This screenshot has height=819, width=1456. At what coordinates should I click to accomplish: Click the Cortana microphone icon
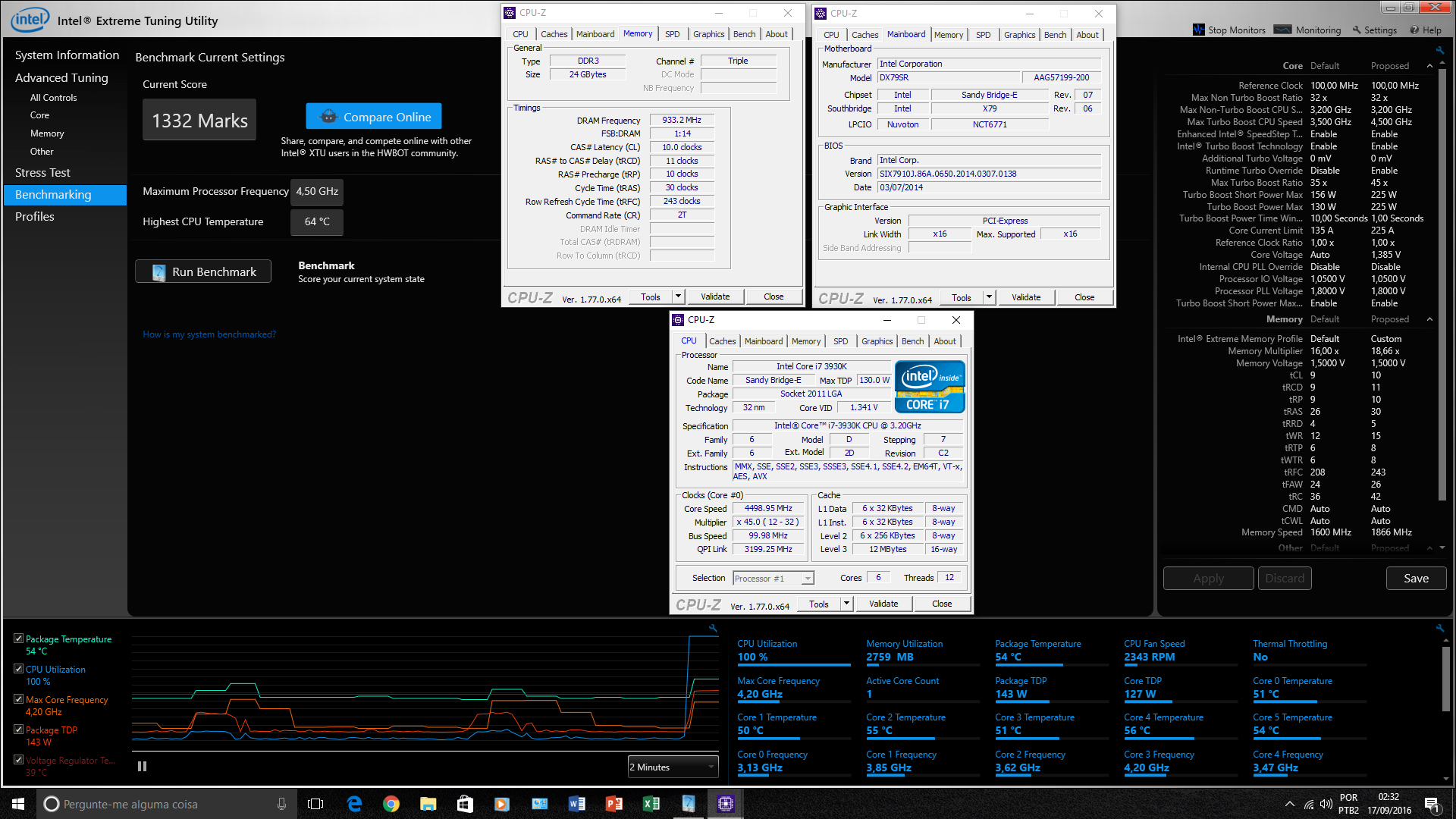click(281, 804)
